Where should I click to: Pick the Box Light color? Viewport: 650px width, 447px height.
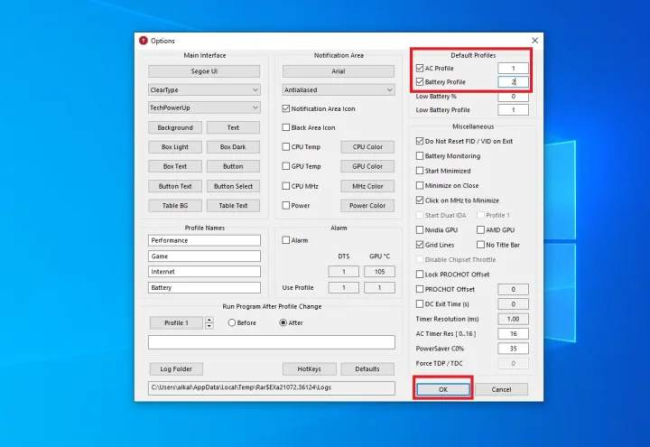(175, 147)
